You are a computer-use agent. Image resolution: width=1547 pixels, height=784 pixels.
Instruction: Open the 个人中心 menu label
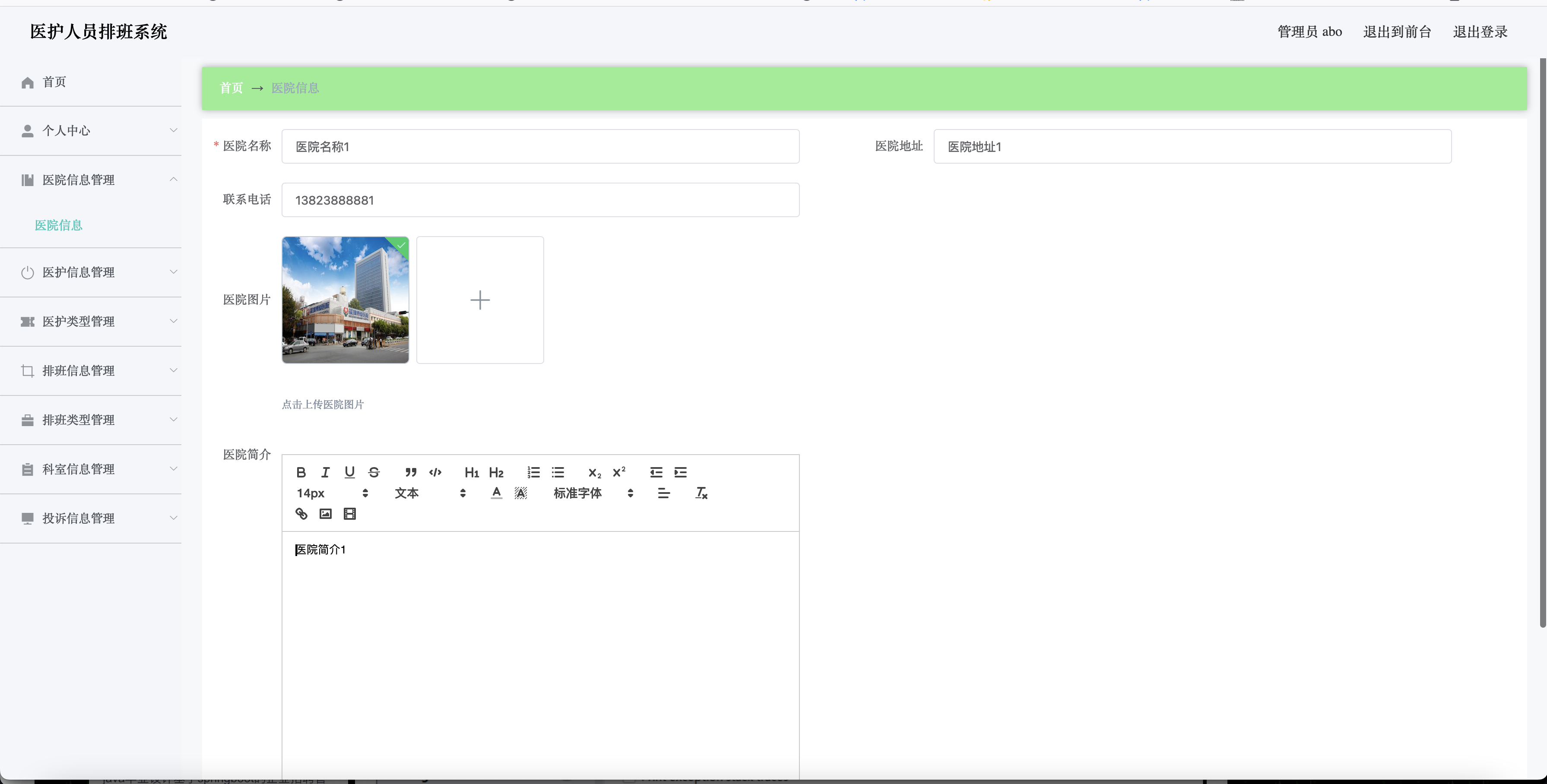(66, 131)
